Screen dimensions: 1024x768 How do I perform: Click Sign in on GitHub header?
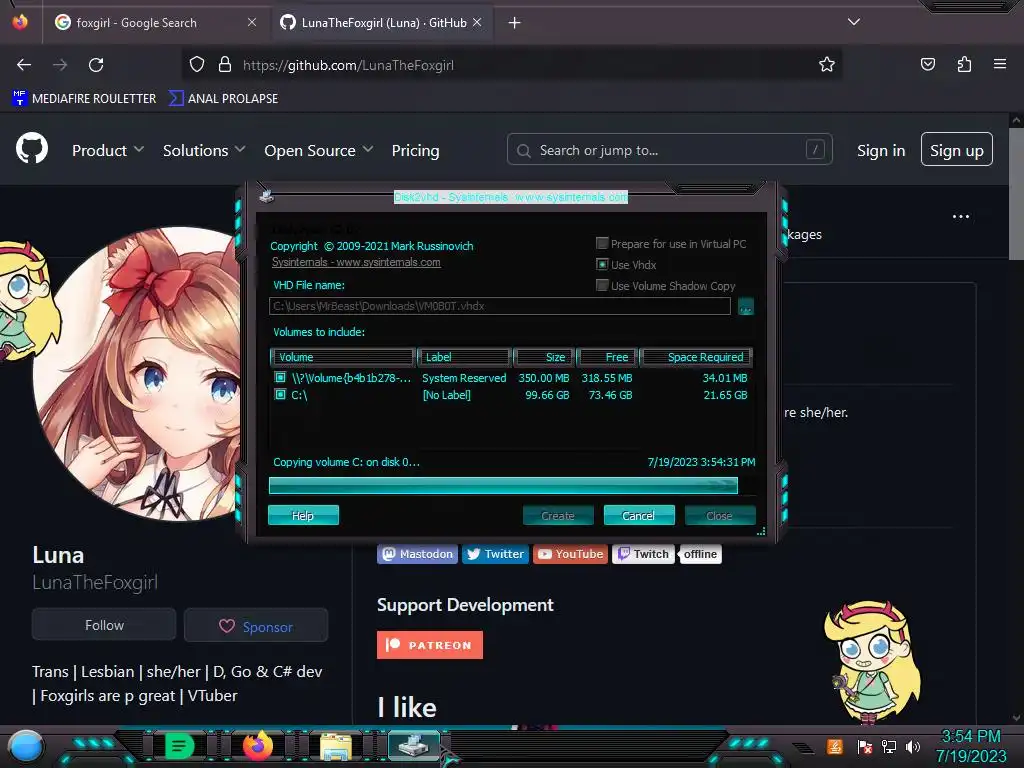[x=881, y=150]
